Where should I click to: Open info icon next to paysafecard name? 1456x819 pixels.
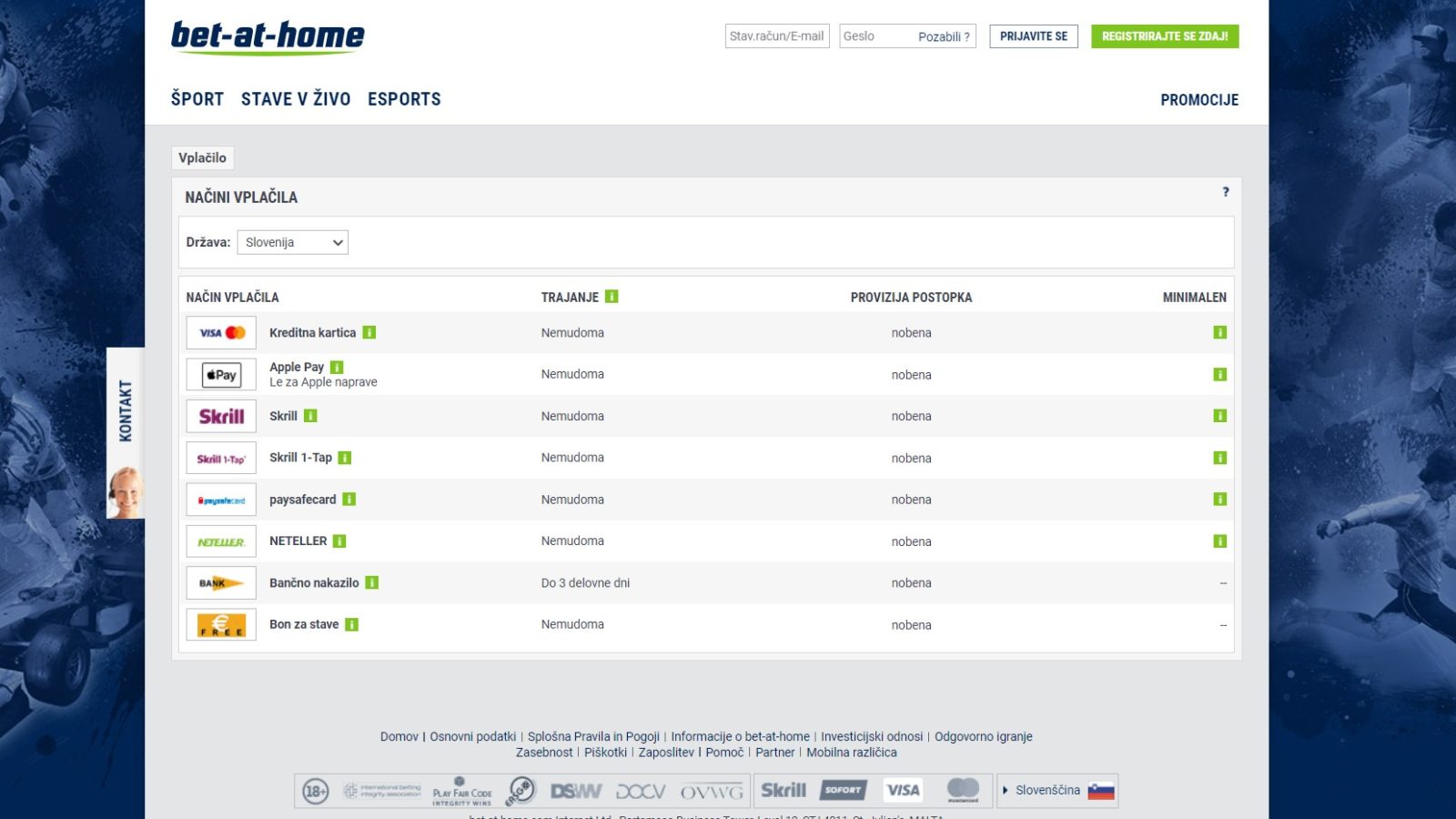click(349, 500)
